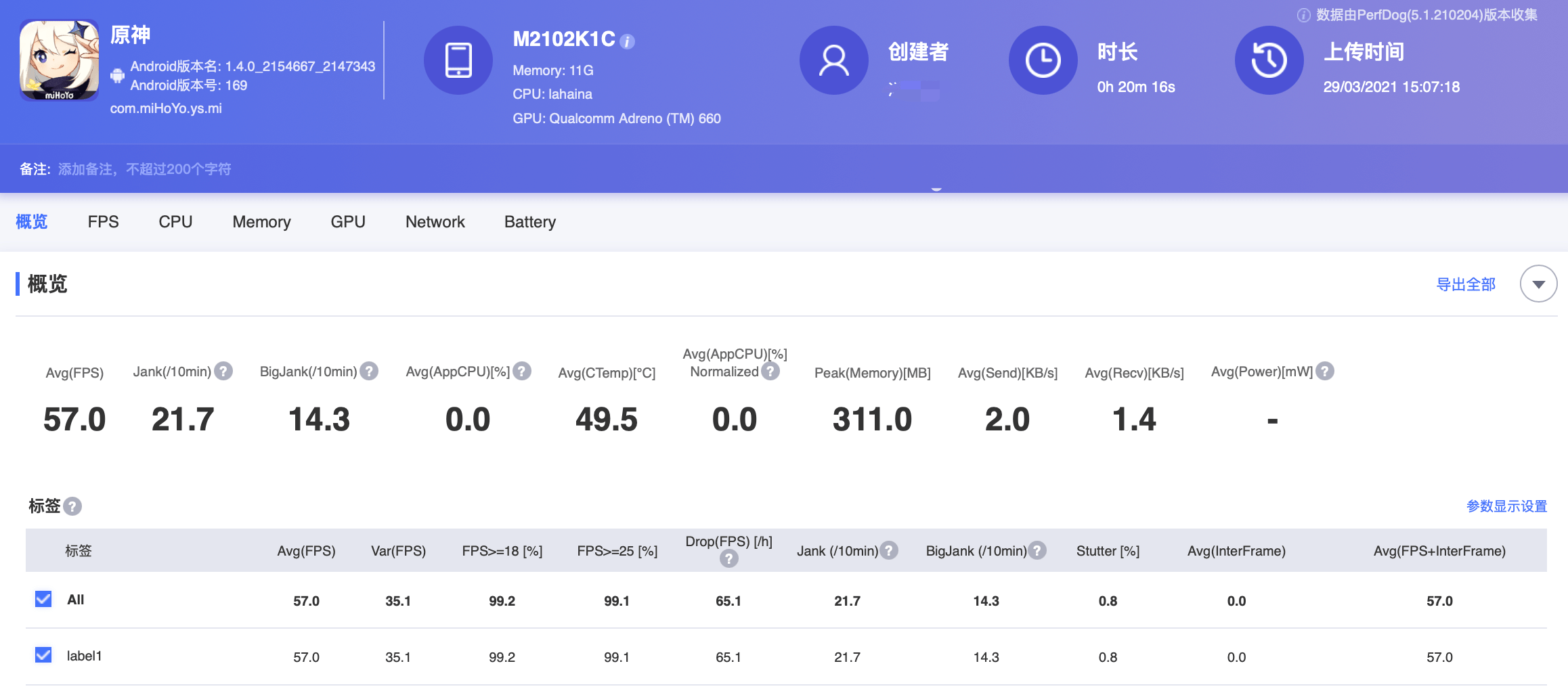This screenshot has width=1568, height=693.
Task: Click the label1 row name
Action: (x=84, y=656)
